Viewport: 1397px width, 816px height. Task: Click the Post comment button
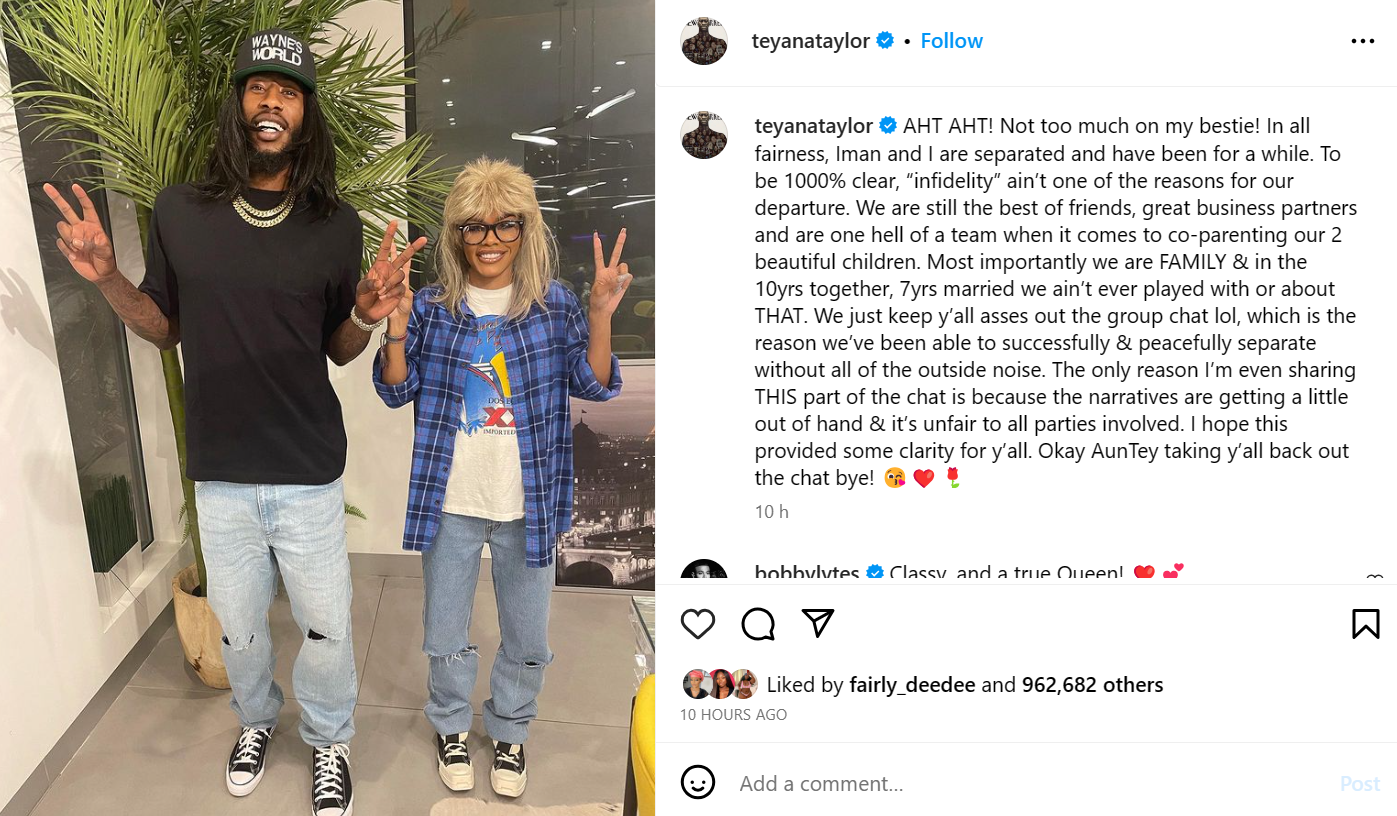click(x=1360, y=783)
